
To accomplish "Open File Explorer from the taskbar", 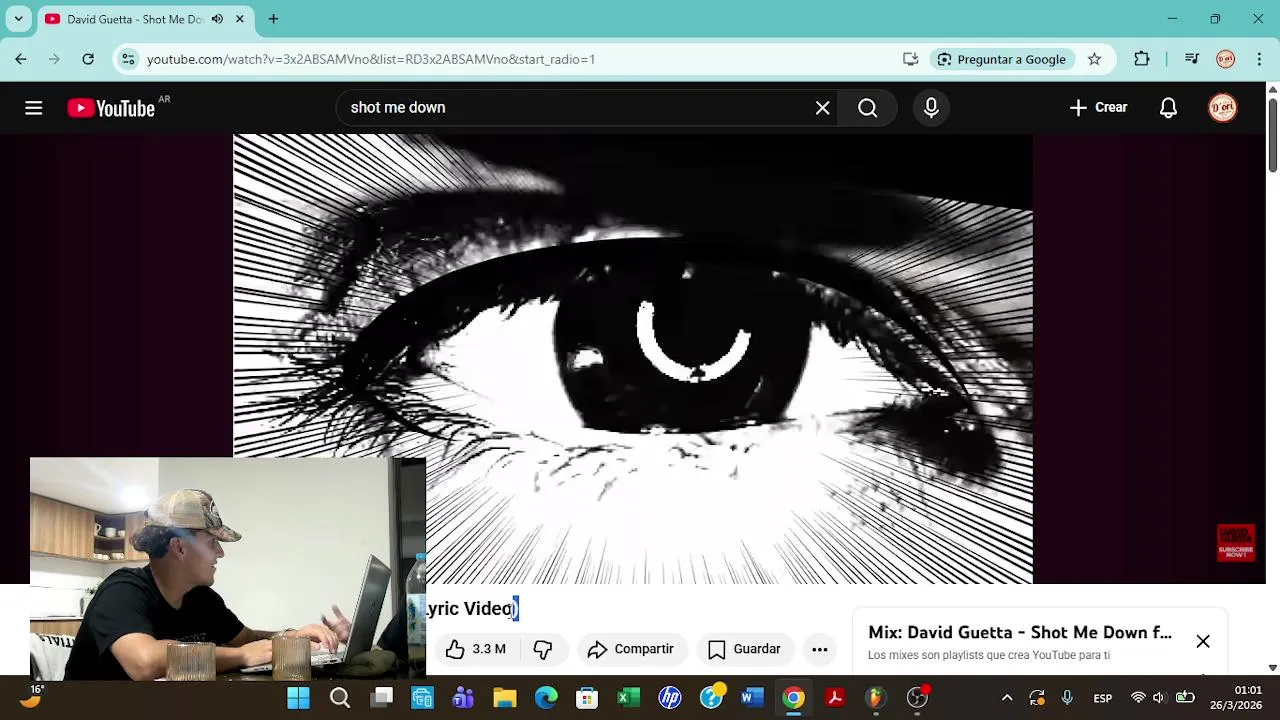I will point(505,698).
